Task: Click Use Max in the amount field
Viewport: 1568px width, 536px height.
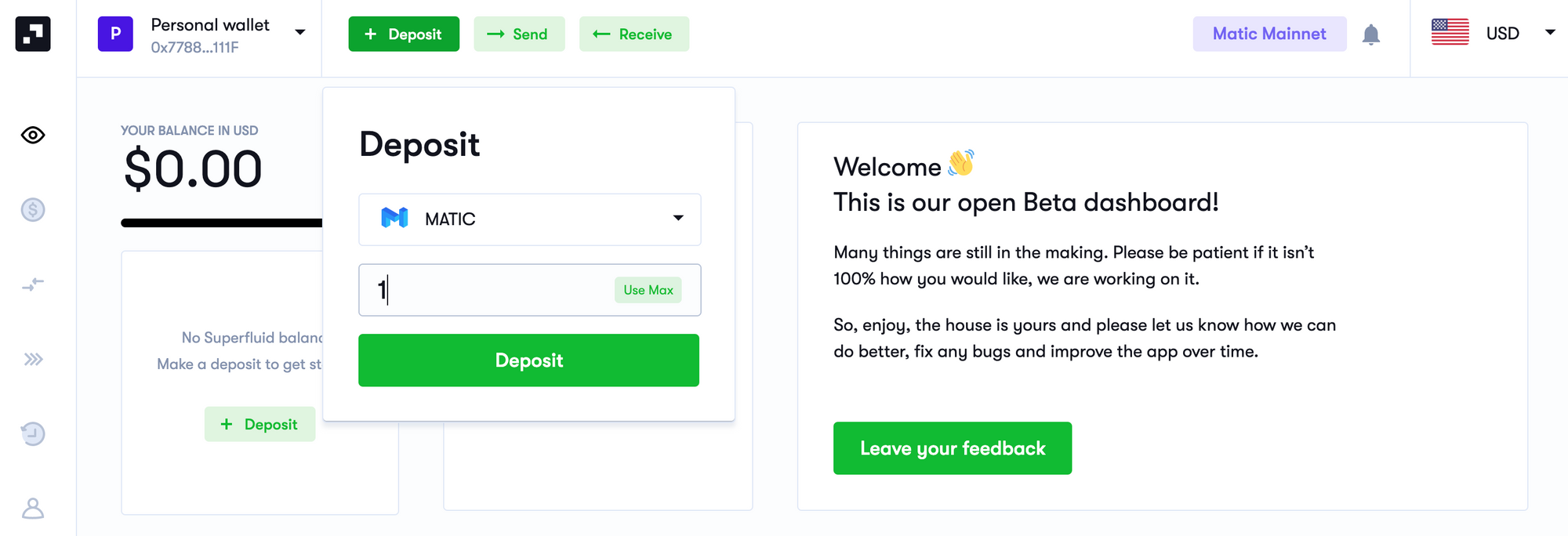Action: [648, 290]
